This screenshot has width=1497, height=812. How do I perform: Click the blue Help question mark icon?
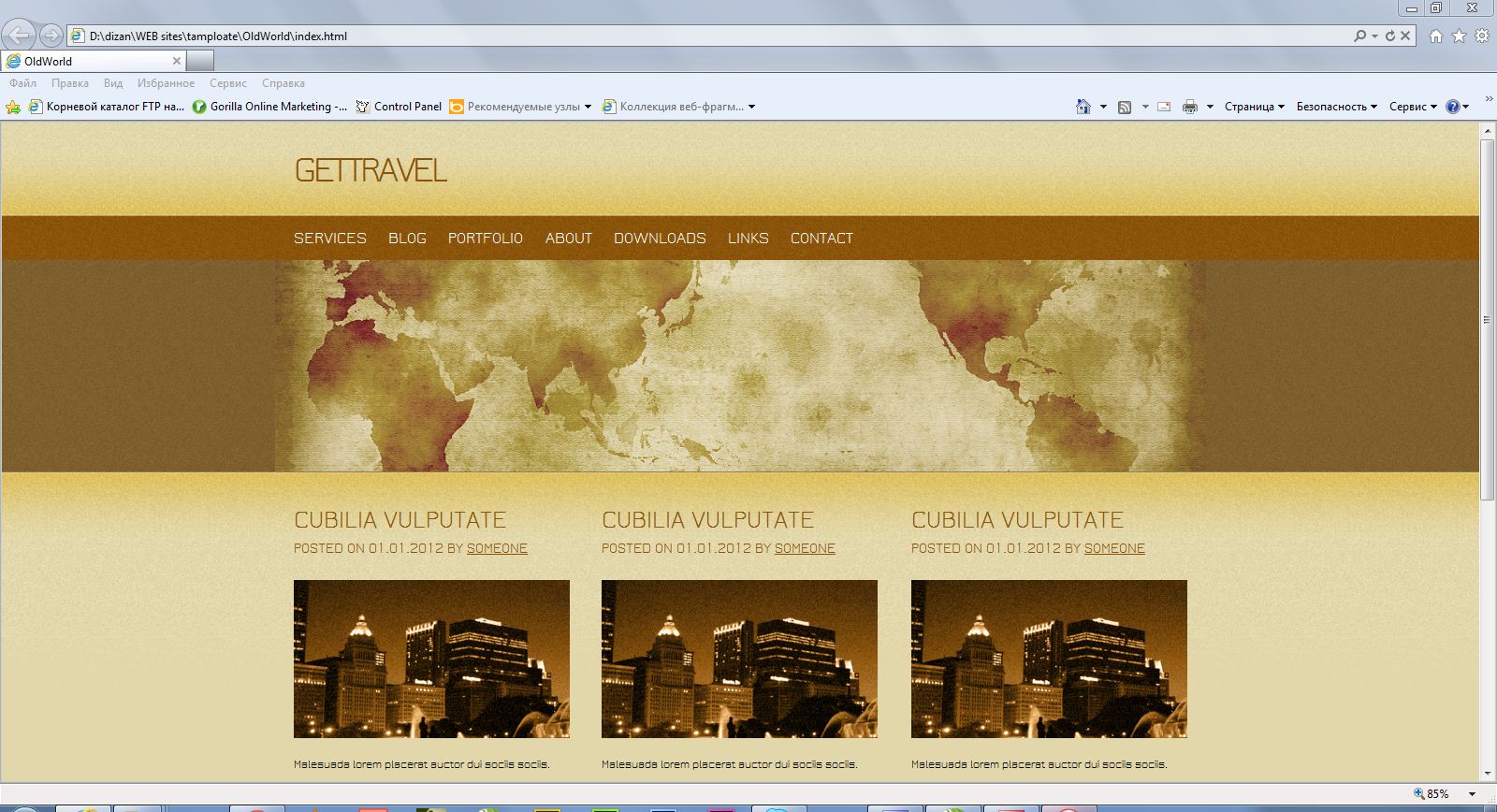click(x=1453, y=107)
